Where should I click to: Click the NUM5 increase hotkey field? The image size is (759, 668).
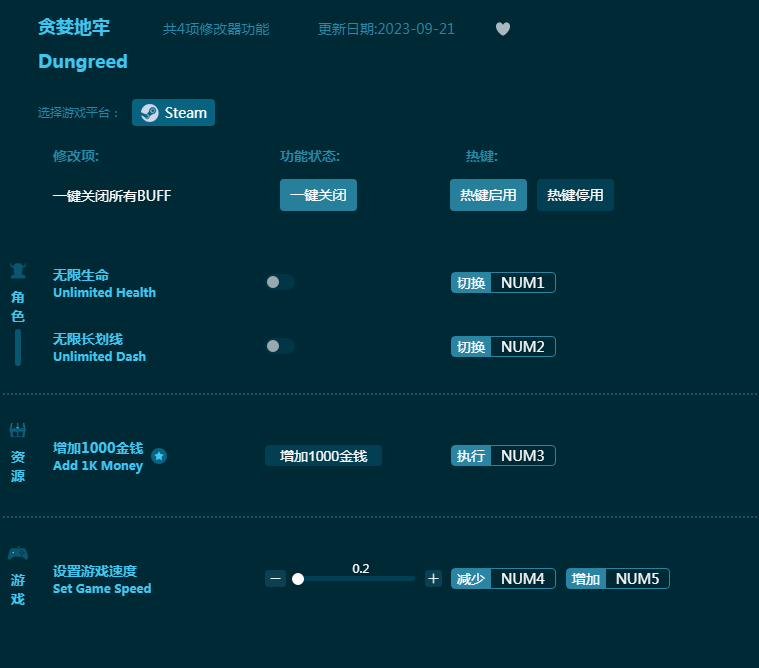click(x=637, y=578)
